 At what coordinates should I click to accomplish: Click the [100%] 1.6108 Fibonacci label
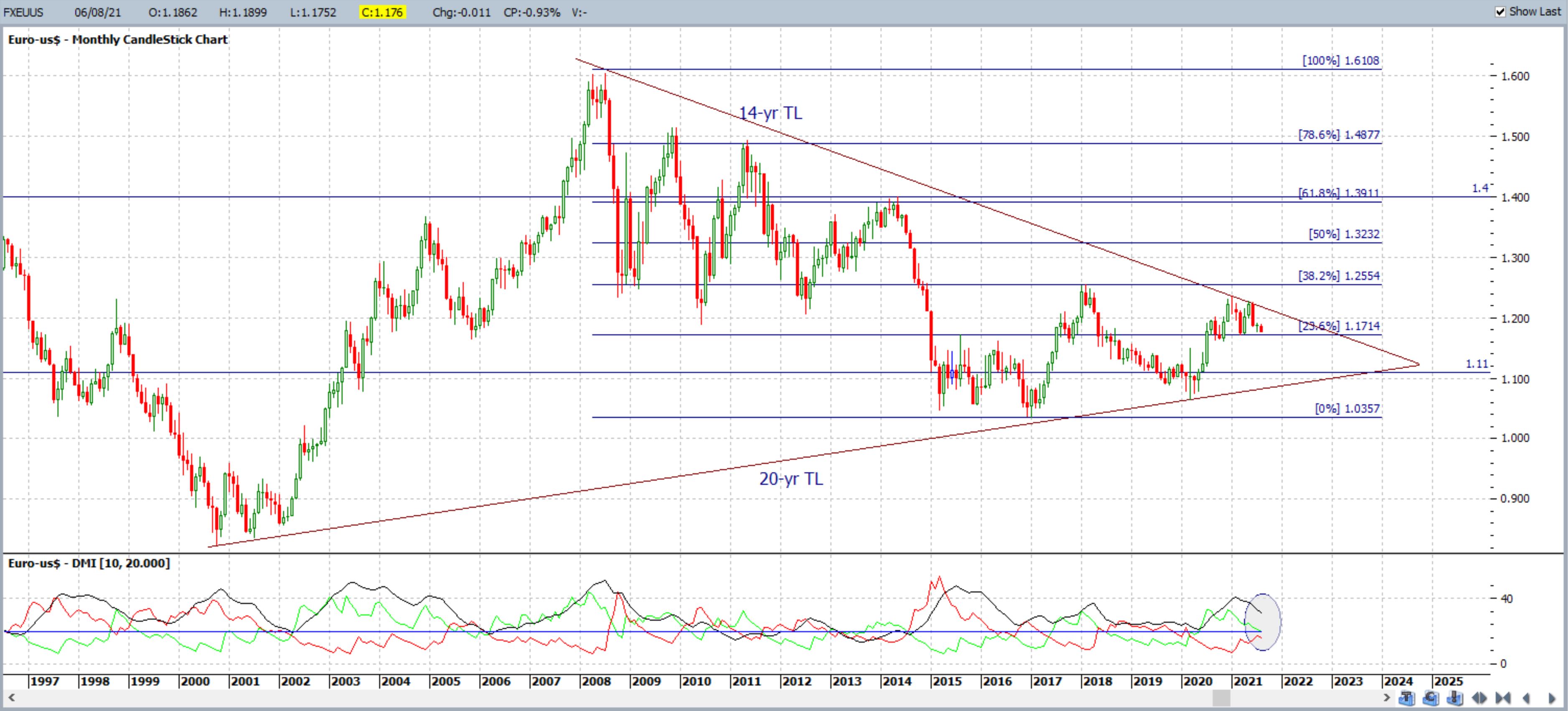click(1341, 60)
